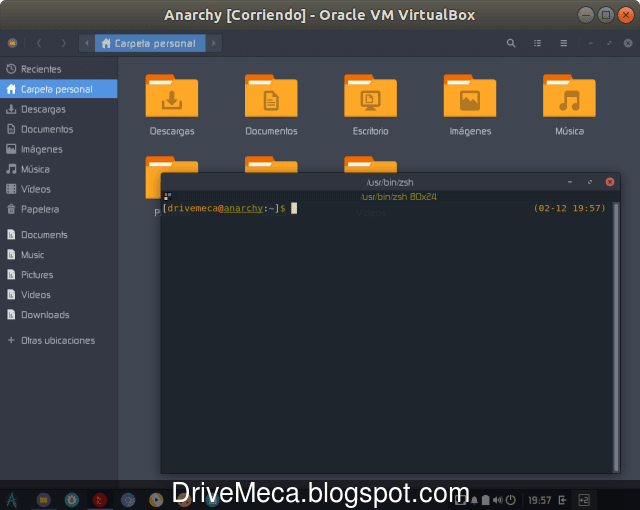
Task: Close the /usr/bin/zsh terminal window
Action: coord(610,182)
